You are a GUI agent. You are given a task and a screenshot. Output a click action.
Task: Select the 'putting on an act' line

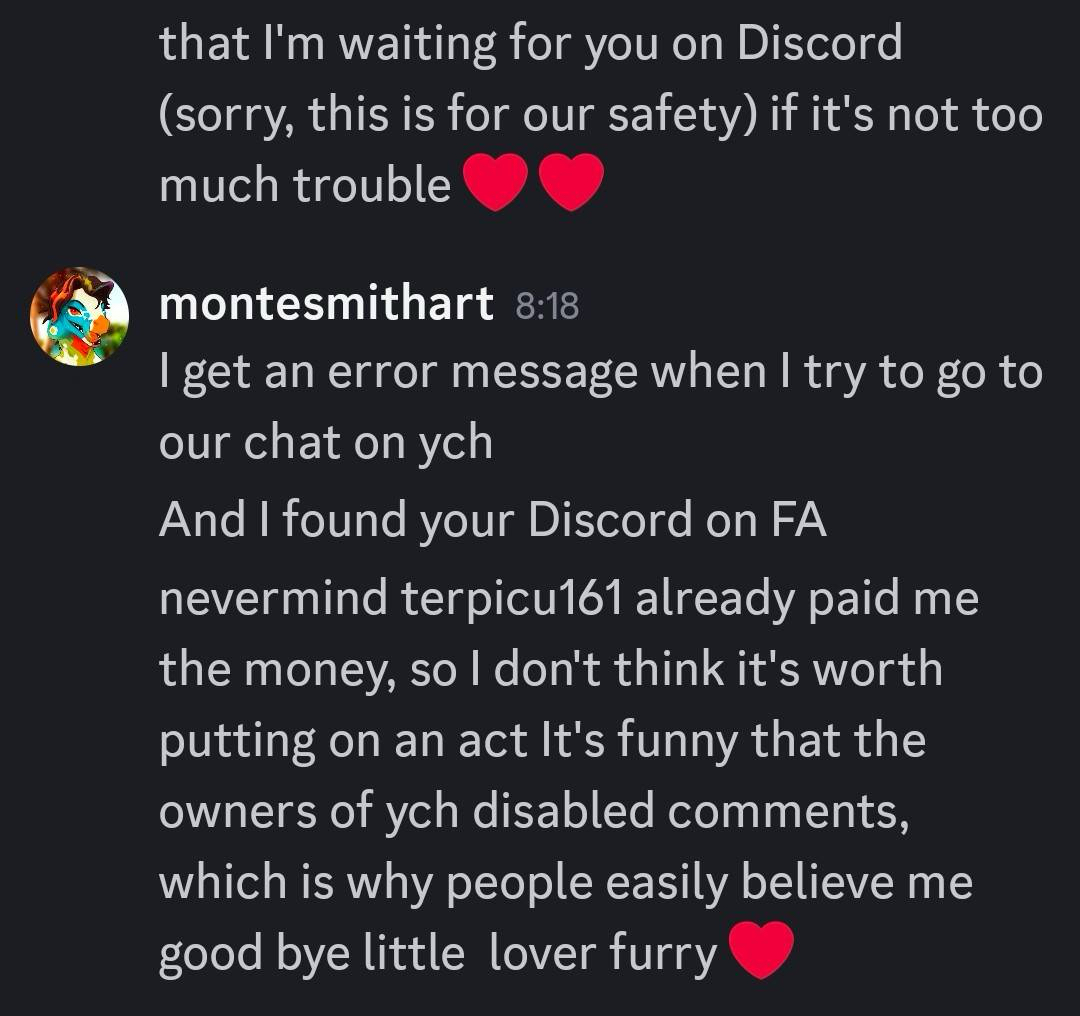[343, 741]
